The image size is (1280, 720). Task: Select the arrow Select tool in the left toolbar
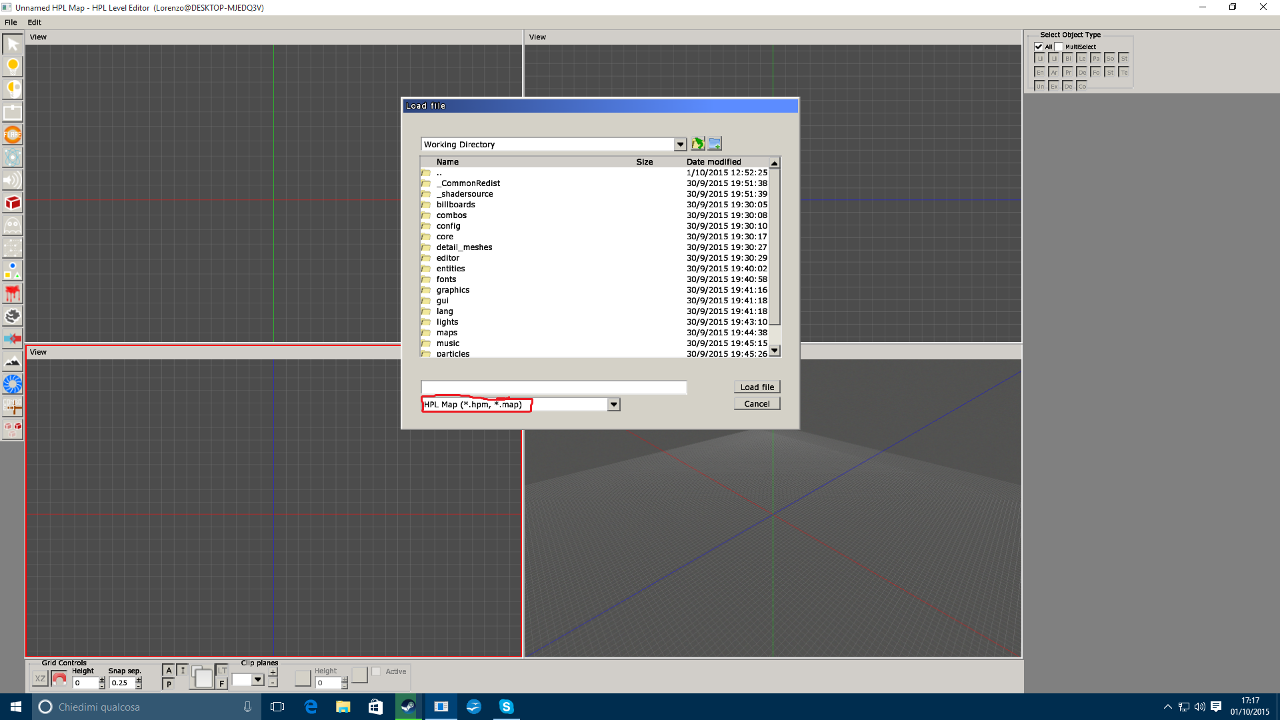click(x=12, y=44)
